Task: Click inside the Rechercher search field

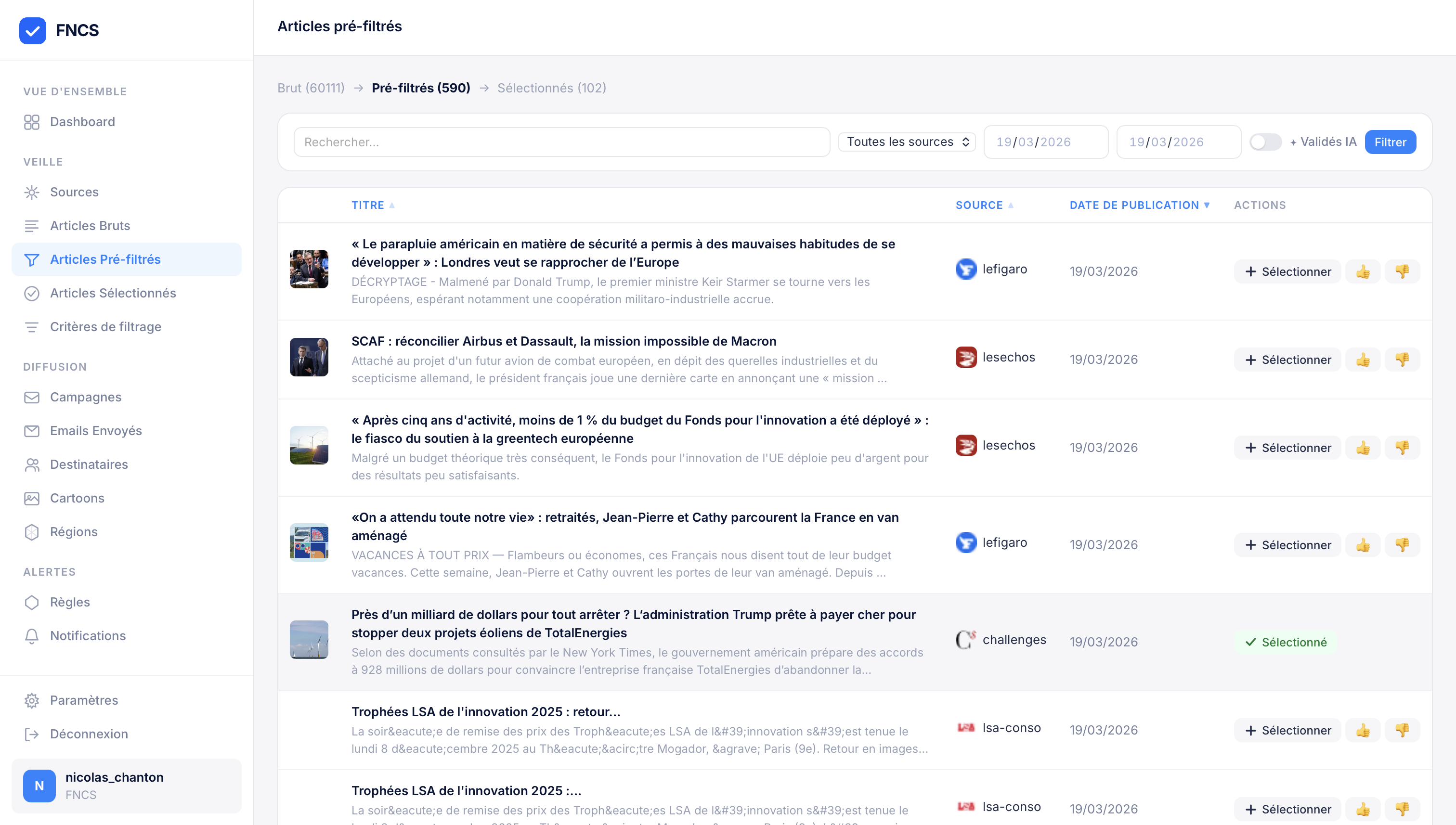Action: (x=561, y=142)
